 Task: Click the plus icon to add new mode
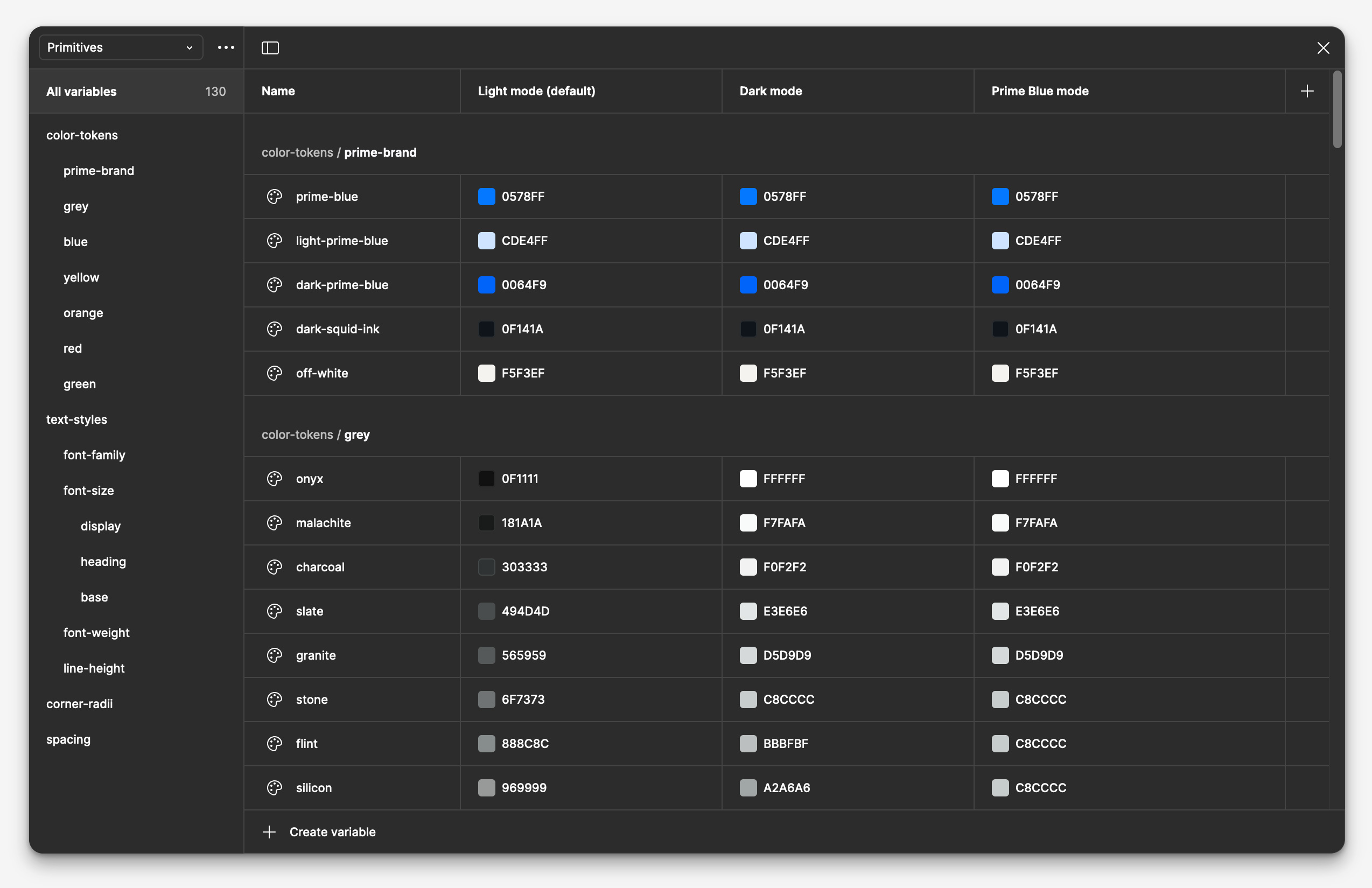coord(1307,91)
